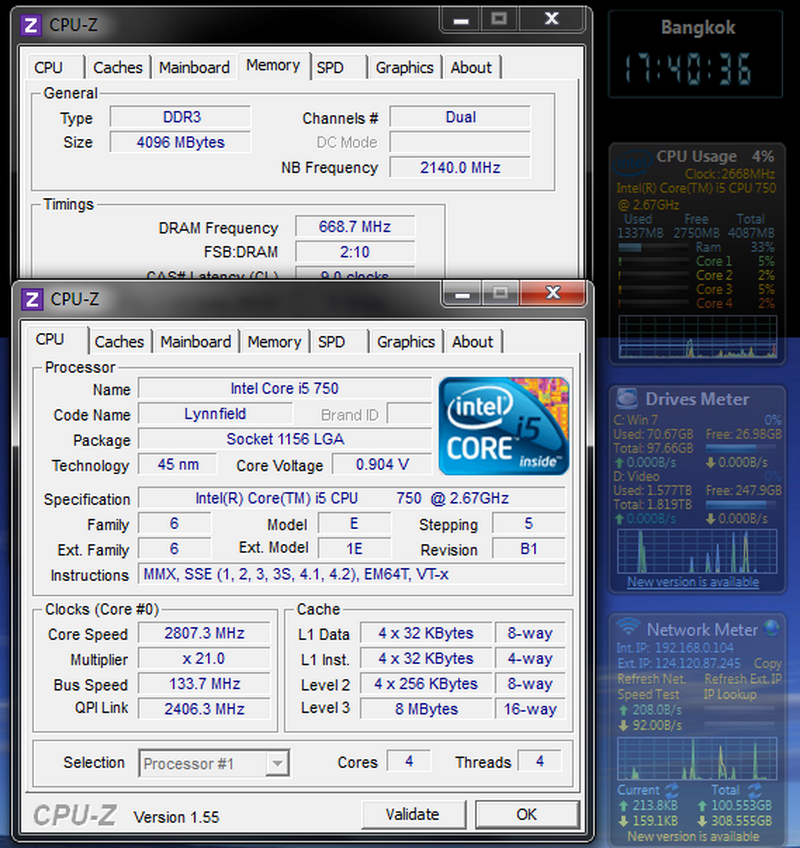The image size is (800, 848).
Task: Click the Network Meter traffic graph
Action: tap(697, 758)
